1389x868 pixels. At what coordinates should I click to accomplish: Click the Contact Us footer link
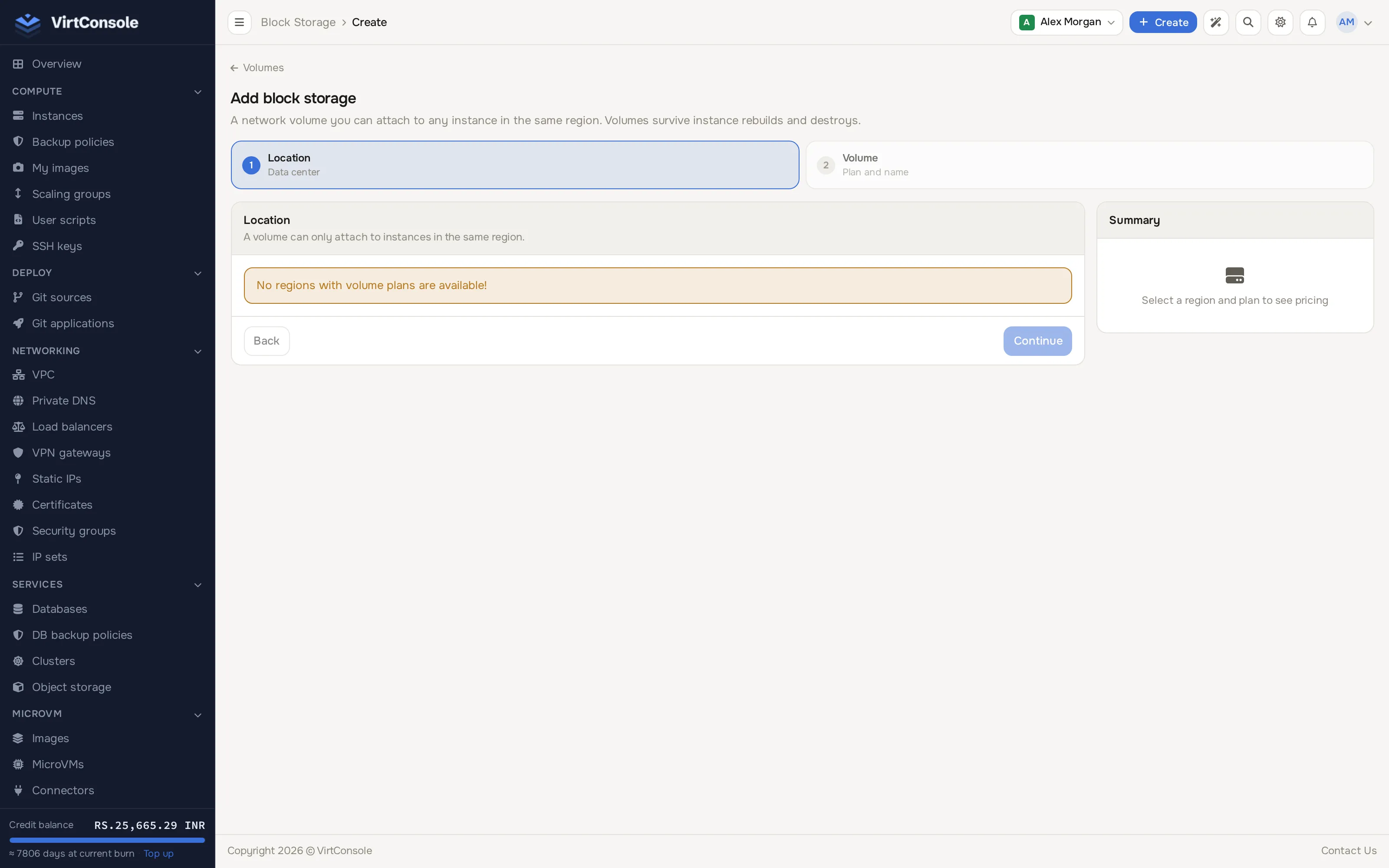click(1348, 851)
